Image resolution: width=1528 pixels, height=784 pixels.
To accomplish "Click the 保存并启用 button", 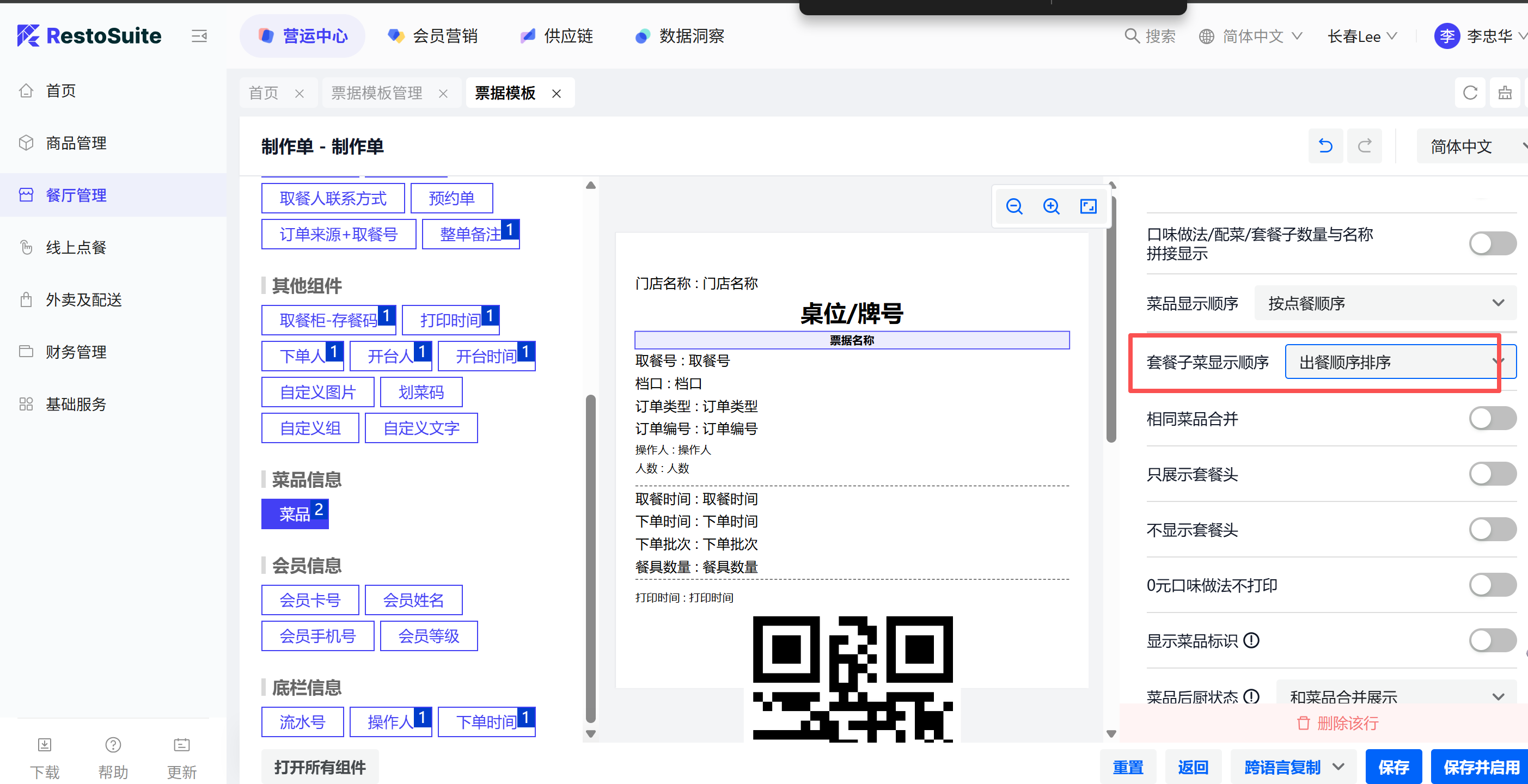I will click(1481, 767).
